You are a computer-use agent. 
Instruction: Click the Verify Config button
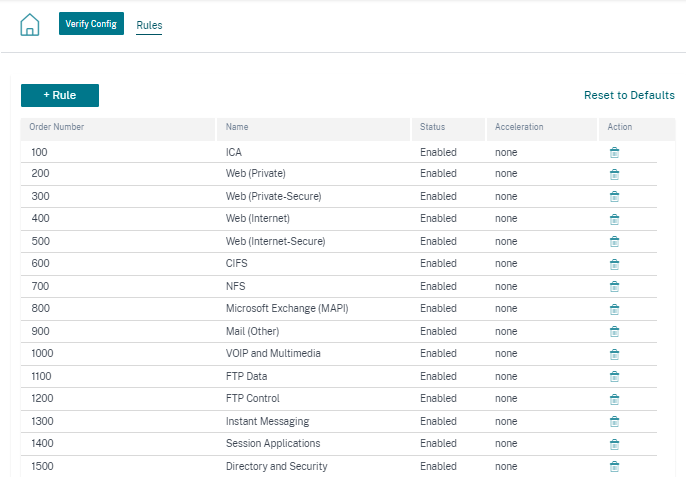tap(91, 24)
